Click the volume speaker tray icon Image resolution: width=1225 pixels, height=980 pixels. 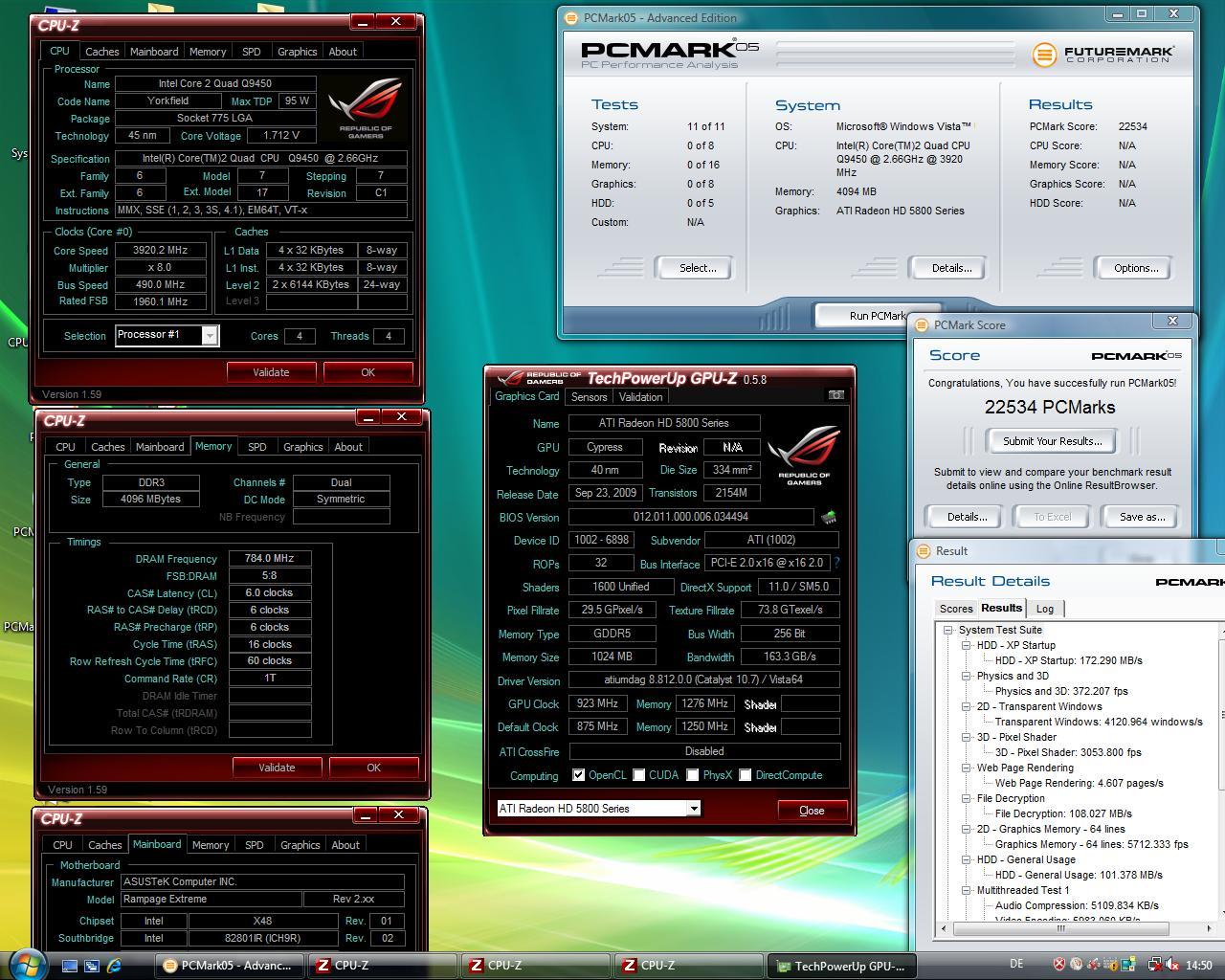1174,965
